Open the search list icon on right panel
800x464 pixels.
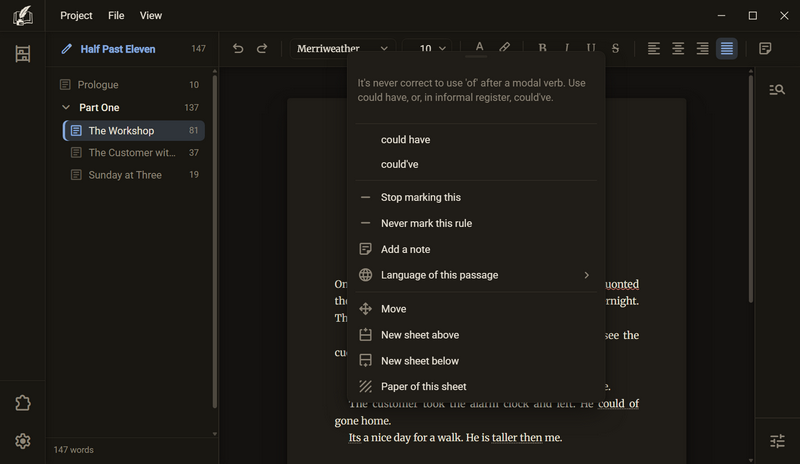(x=777, y=90)
